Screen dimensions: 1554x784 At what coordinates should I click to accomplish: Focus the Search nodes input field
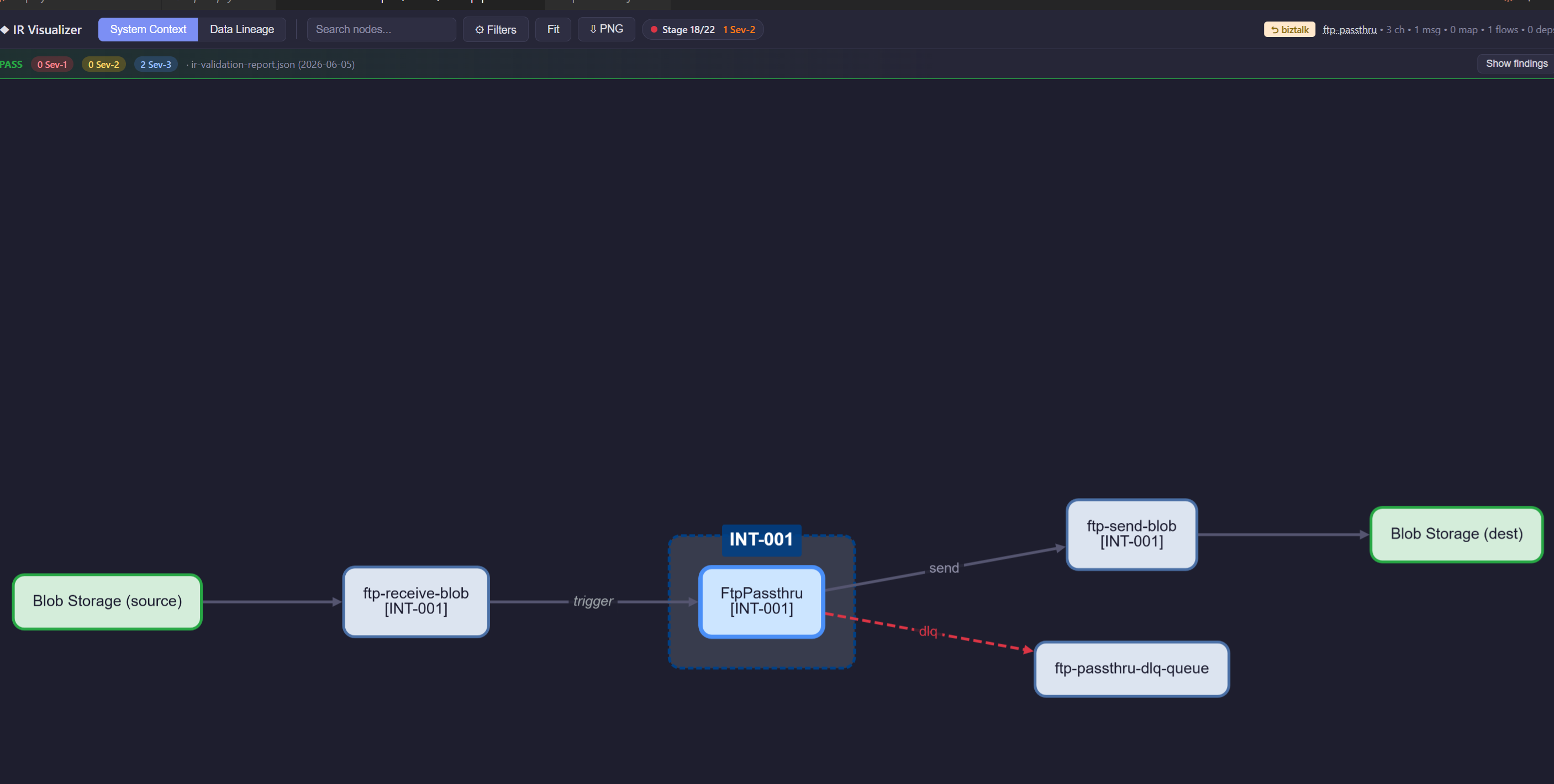click(x=381, y=29)
